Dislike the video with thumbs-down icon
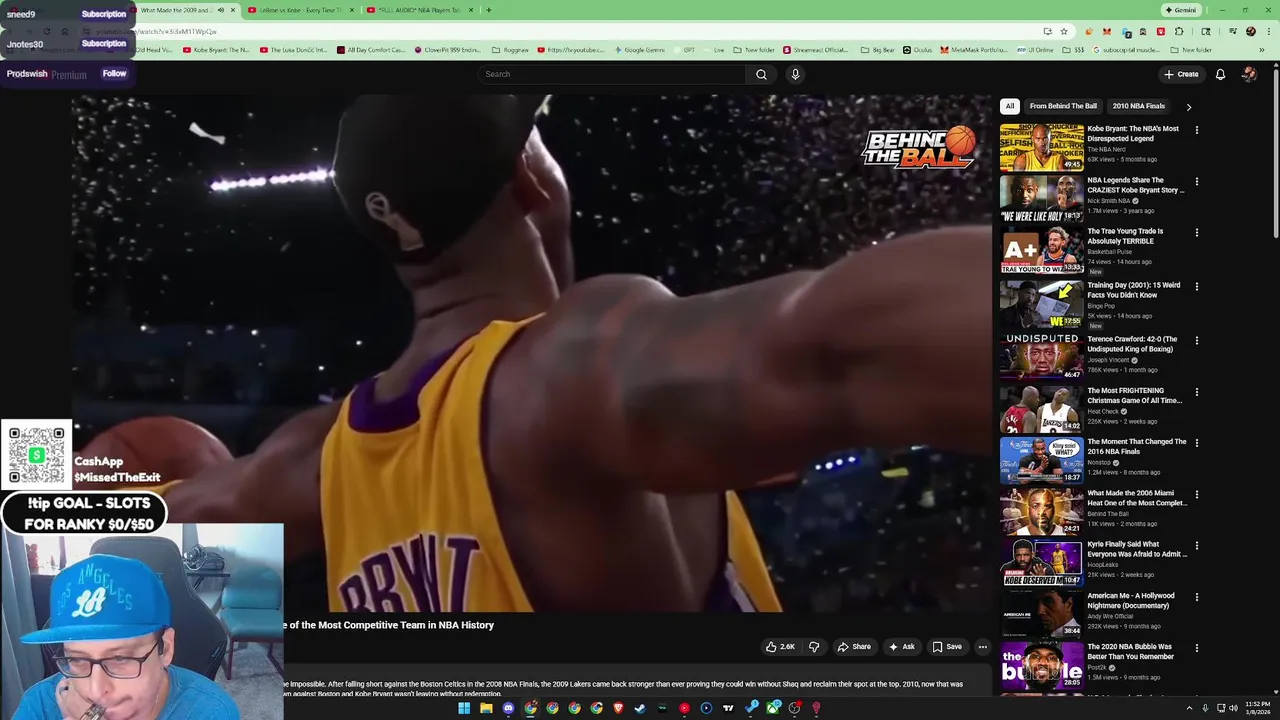 click(814, 647)
